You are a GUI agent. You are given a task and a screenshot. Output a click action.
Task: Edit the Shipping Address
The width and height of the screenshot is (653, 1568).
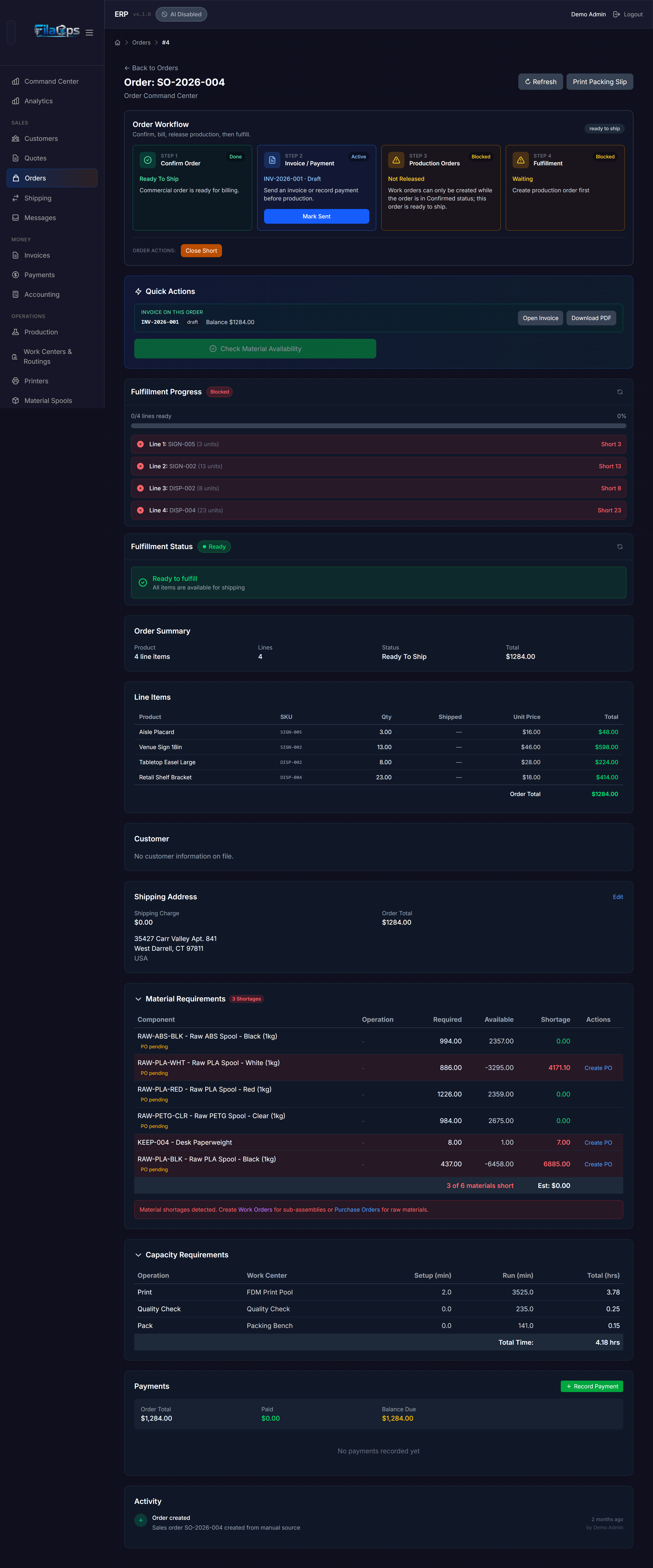pyautogui.click(x=618, y=897)
